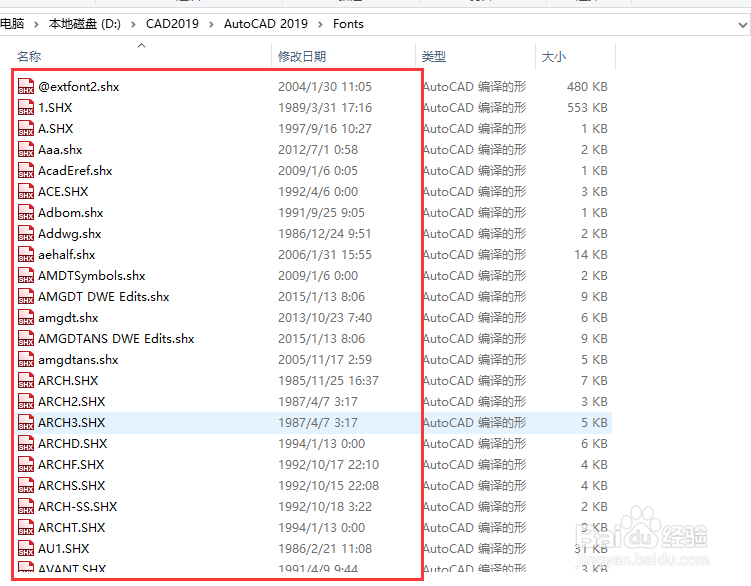Click date 1992/10/17 22:10
Image resolution: width=751 pixels, height=586 pixels.
(x=328, y=465)
